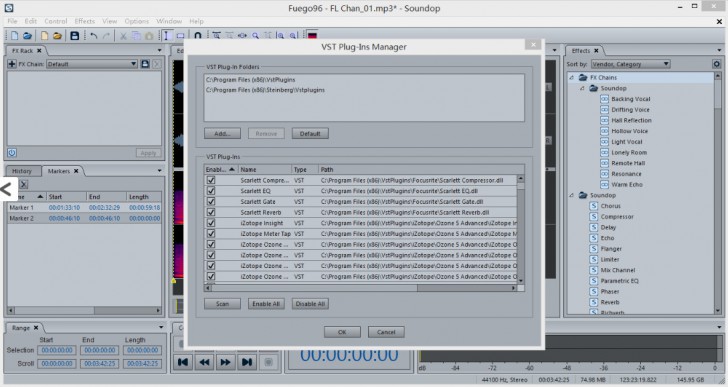This screenshot has width=728, height=387.
Task: Select the time selection tool
Action: click(x=167, y=36)
